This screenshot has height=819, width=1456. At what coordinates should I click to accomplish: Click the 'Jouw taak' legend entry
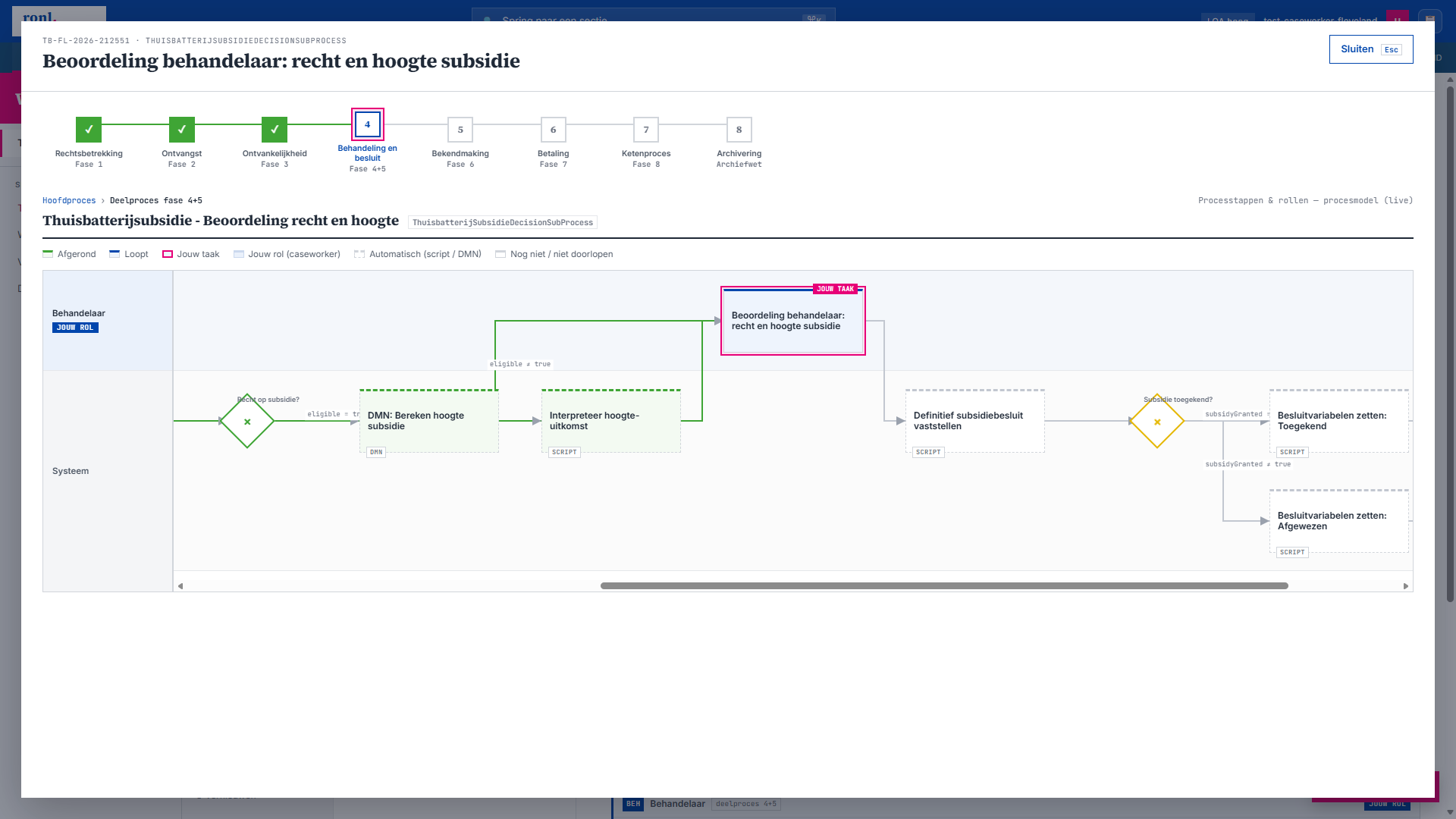pos(191,255)
